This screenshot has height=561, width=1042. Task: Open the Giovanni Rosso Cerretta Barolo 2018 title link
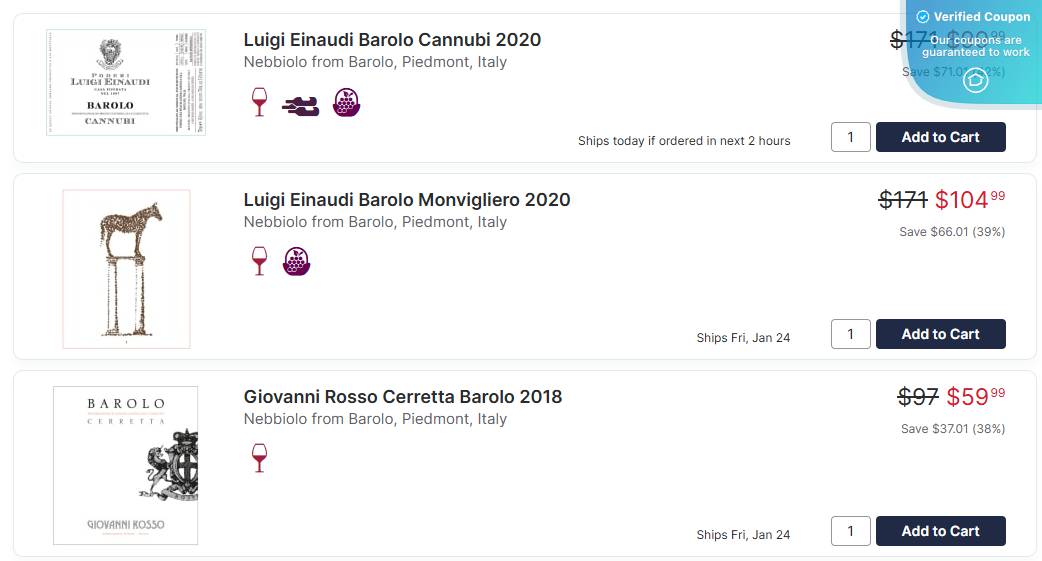pyautogui.click(x=403, y=397)
